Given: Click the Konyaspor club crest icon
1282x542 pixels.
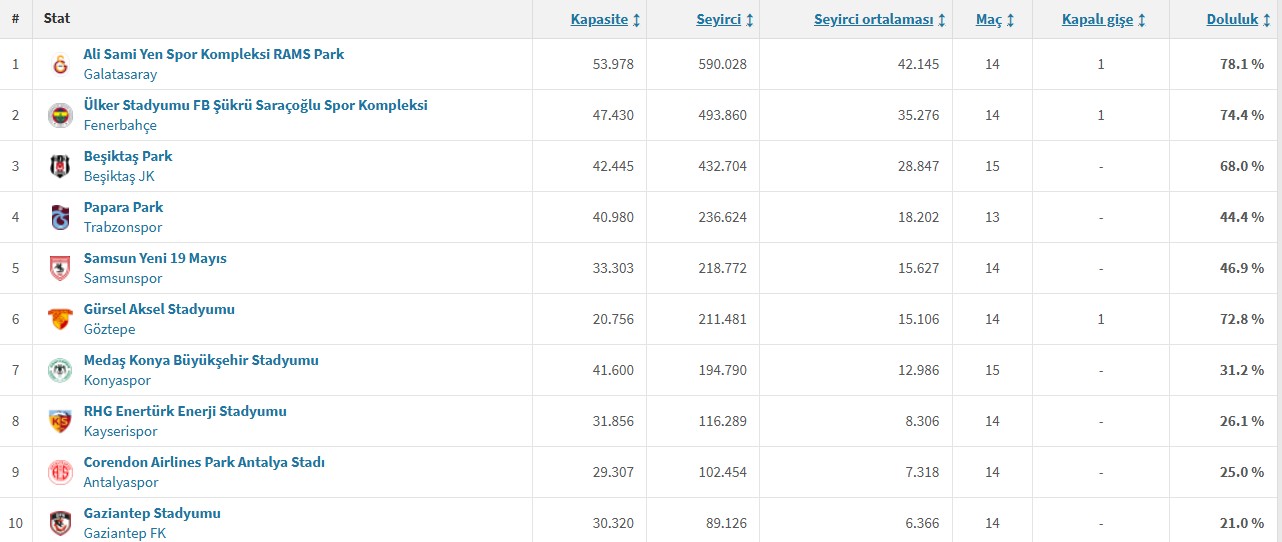Looking at the screenshot, I should click(60, 371).
